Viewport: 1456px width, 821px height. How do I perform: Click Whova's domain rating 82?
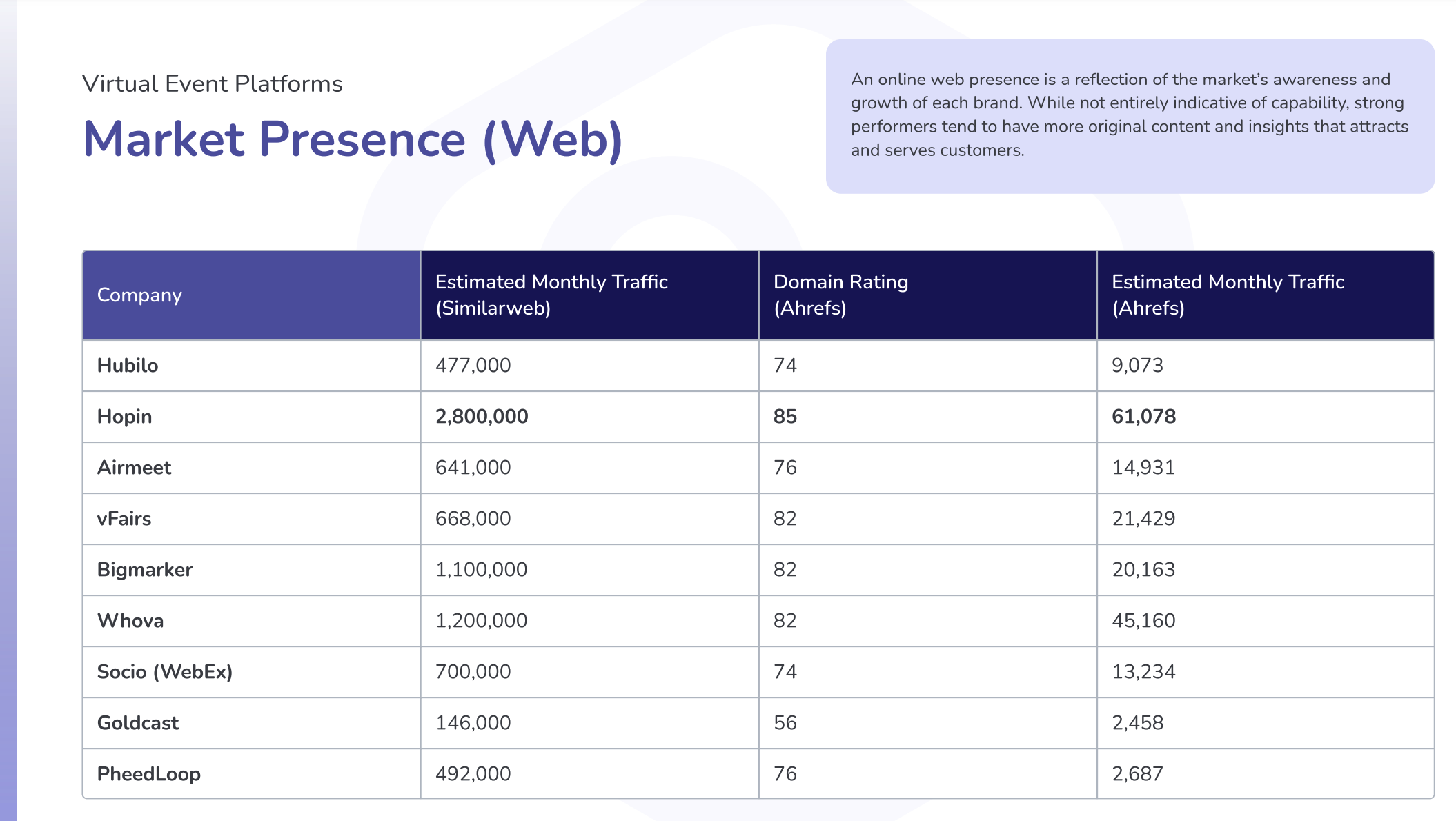coord(785,621)
